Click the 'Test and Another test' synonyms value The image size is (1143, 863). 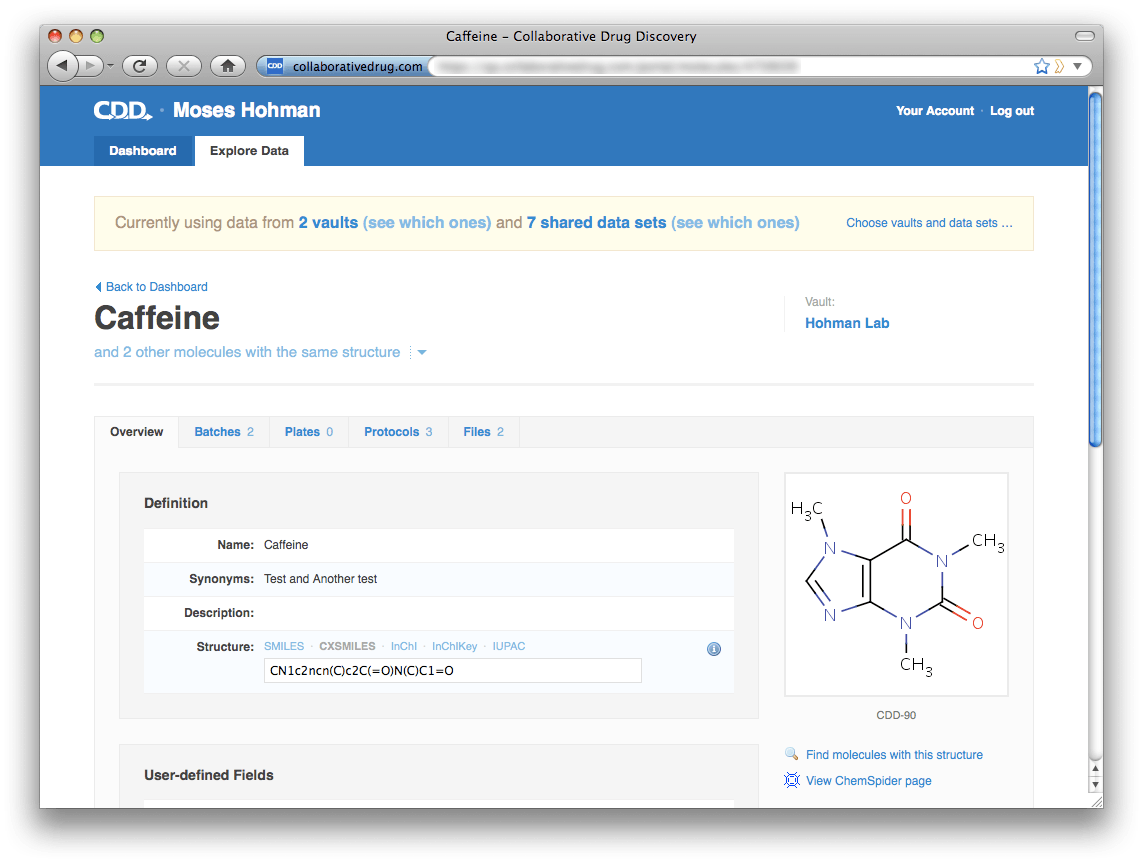pyautogui.click(x=321, y=579)
